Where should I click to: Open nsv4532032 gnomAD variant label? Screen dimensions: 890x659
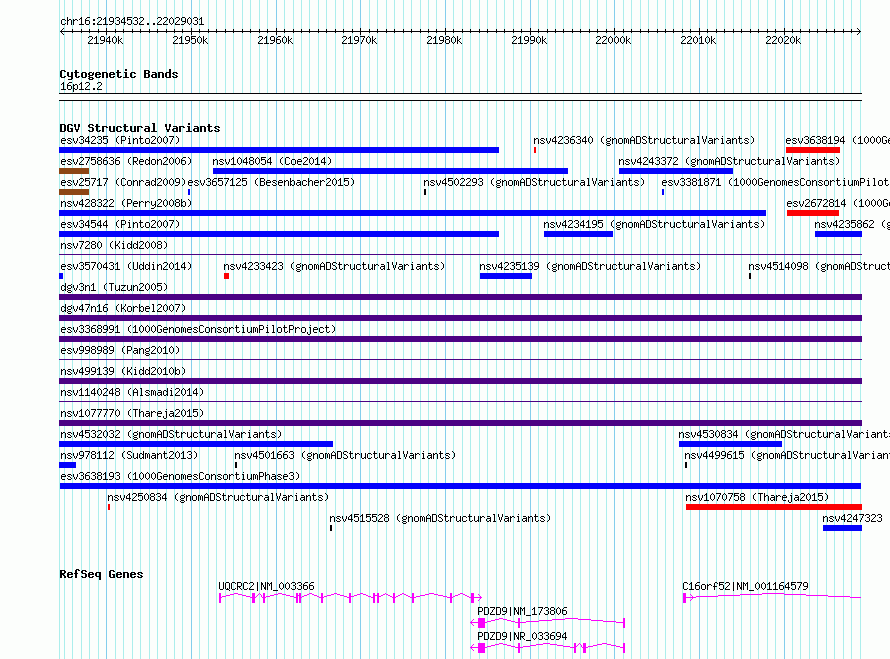(171, 434)
